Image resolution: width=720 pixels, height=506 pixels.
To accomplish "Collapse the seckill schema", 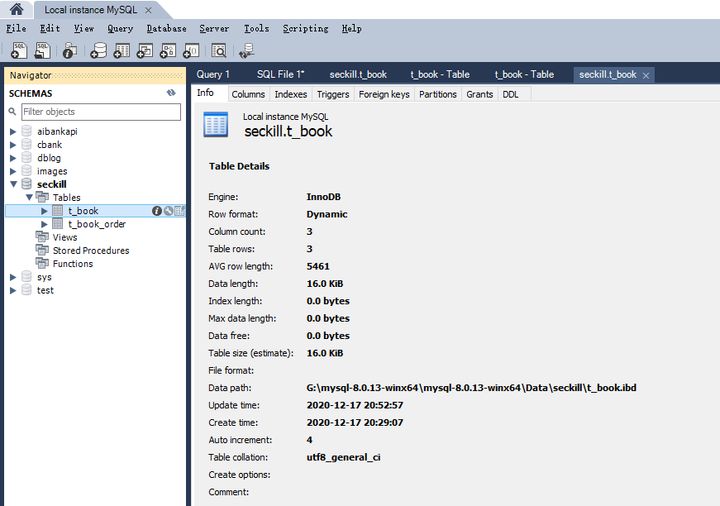I will pyautogui.click(x=13, y=184).
